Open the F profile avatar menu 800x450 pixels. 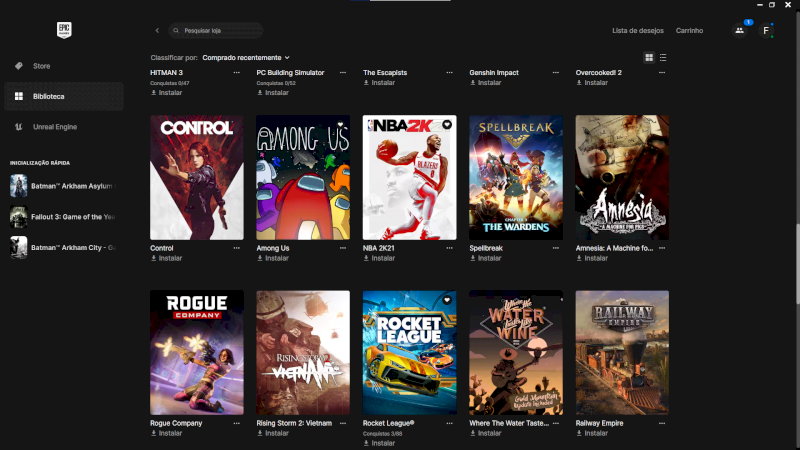(x=766, y=31)
